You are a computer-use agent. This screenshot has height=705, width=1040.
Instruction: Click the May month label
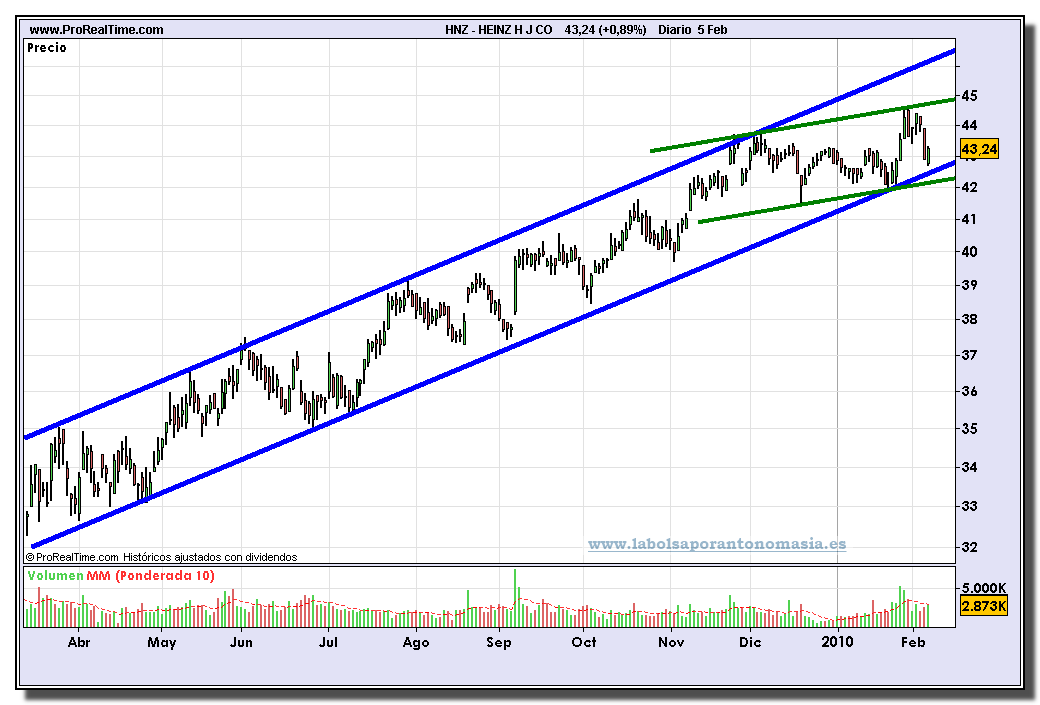click(162, 643)
